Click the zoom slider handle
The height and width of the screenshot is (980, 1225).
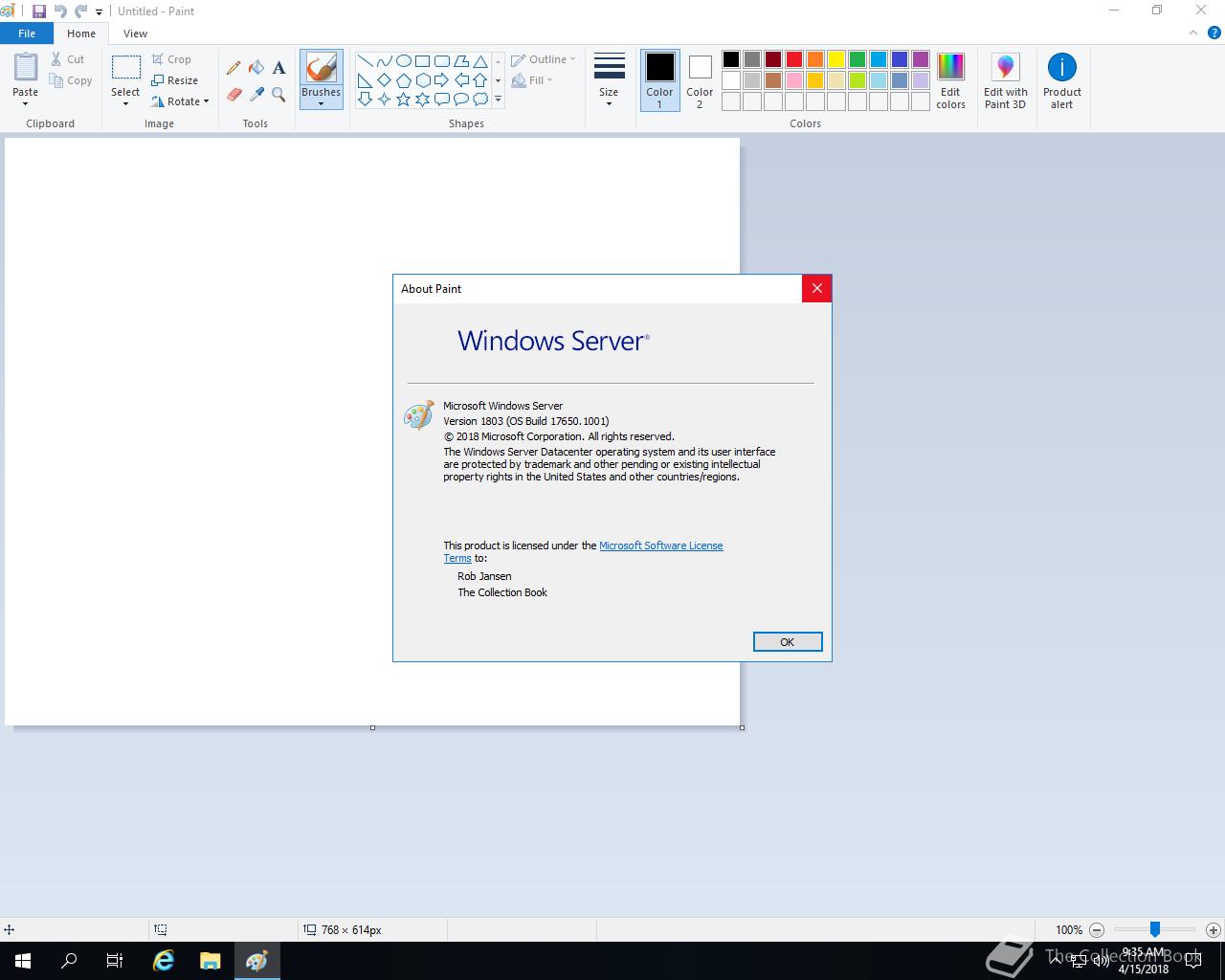[x=1155, y=929]
